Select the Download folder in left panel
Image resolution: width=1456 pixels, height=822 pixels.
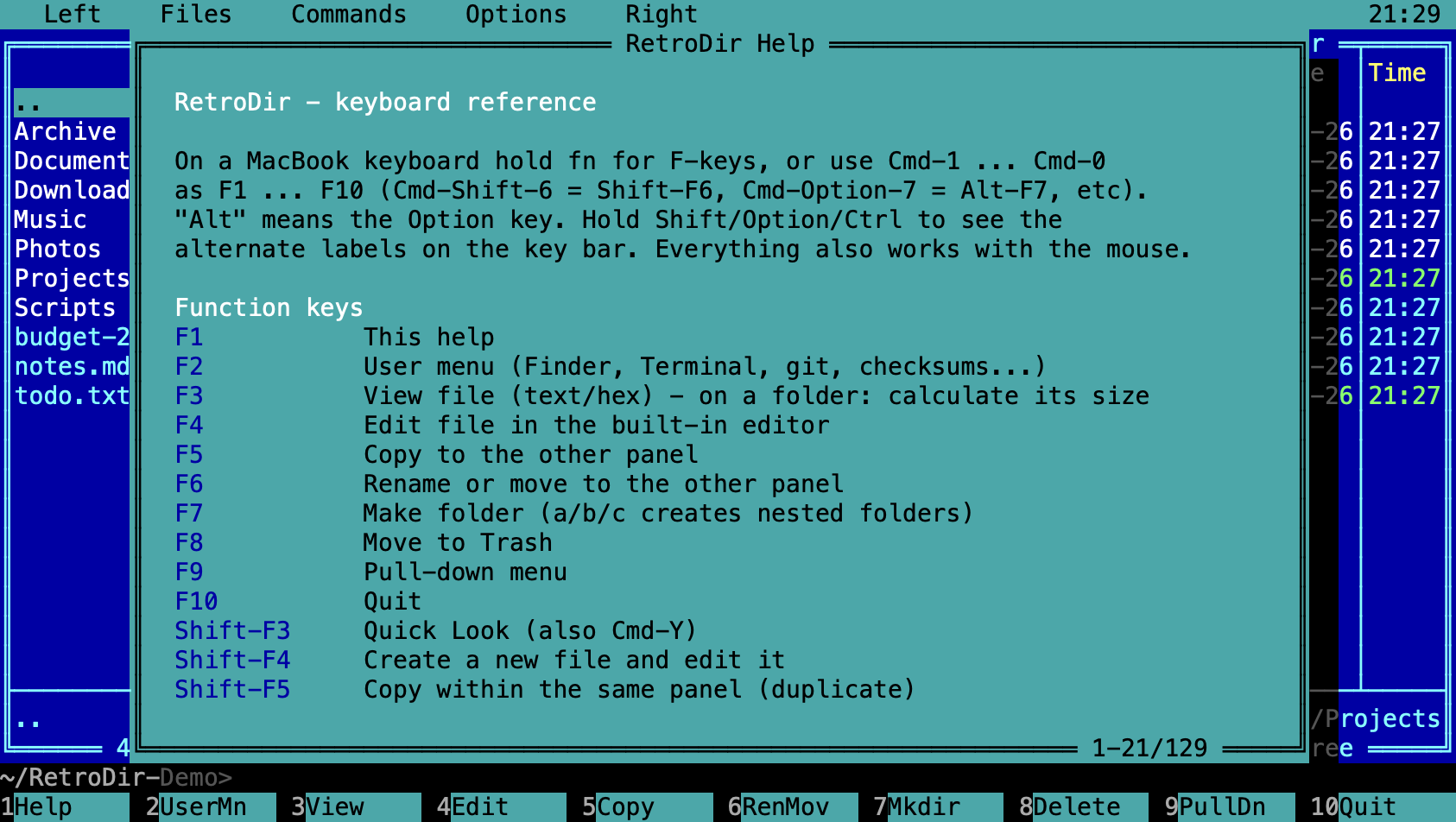pyautogui.click(x=72, y=191)
